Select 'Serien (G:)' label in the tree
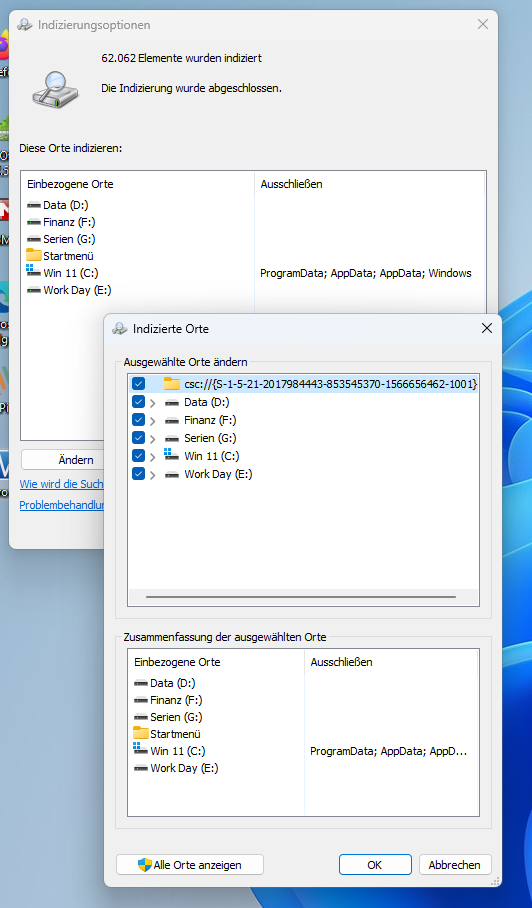Image resolution: width=532 pixels, height=908 pixels. (x=210, y=438)
